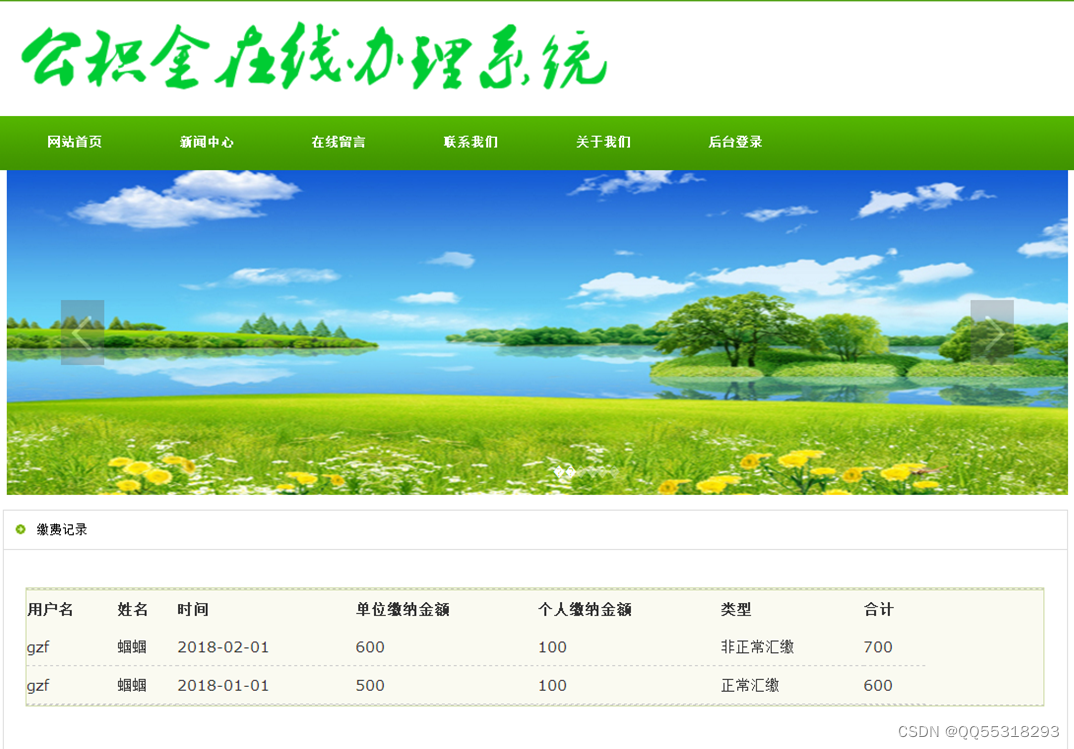Image resolution: width=1074 pixels, height=749 pixels.
Task: Click the 个人缴纳金额 column header
Action: coord(584,609)
